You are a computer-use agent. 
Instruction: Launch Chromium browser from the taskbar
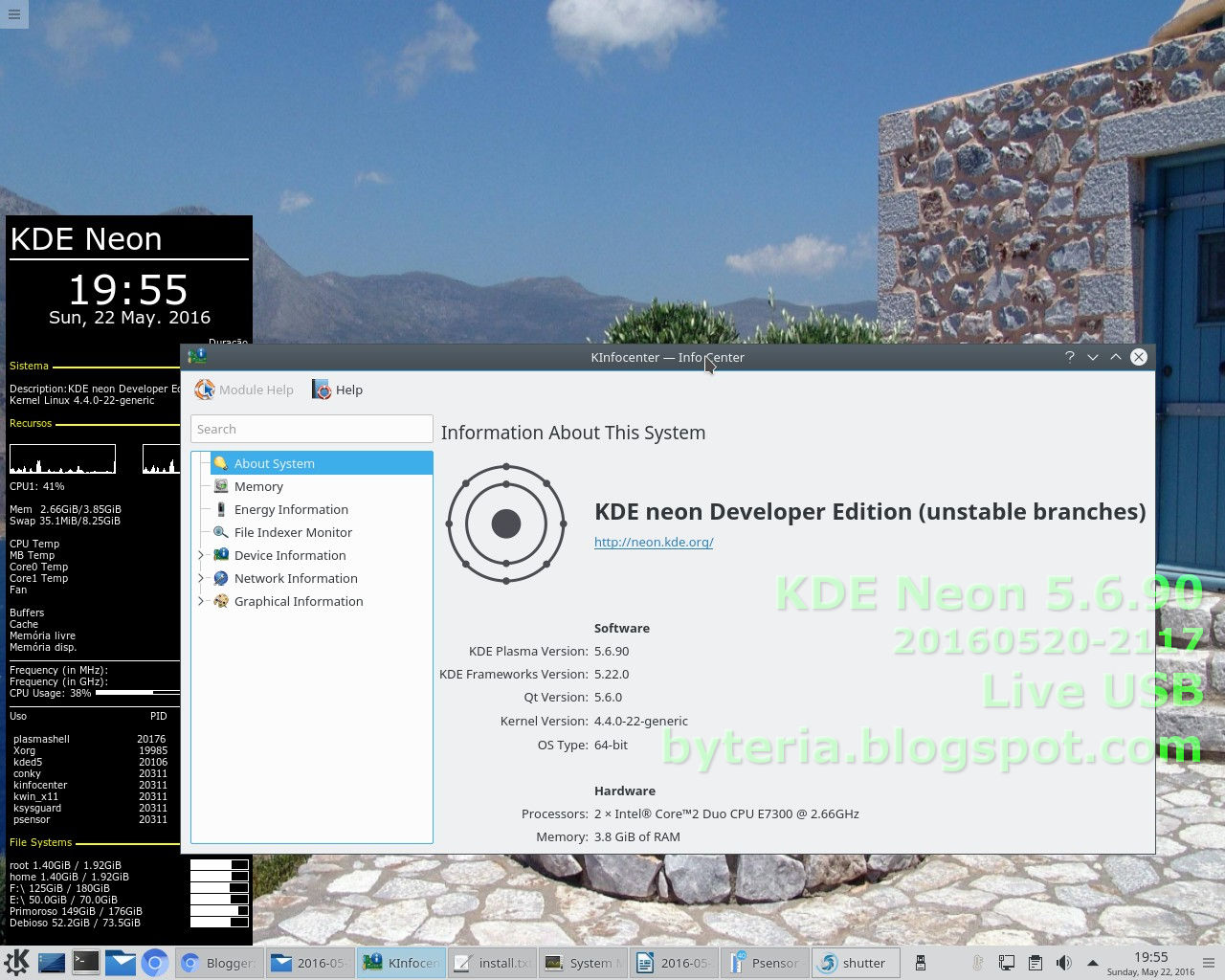(155, 963)
